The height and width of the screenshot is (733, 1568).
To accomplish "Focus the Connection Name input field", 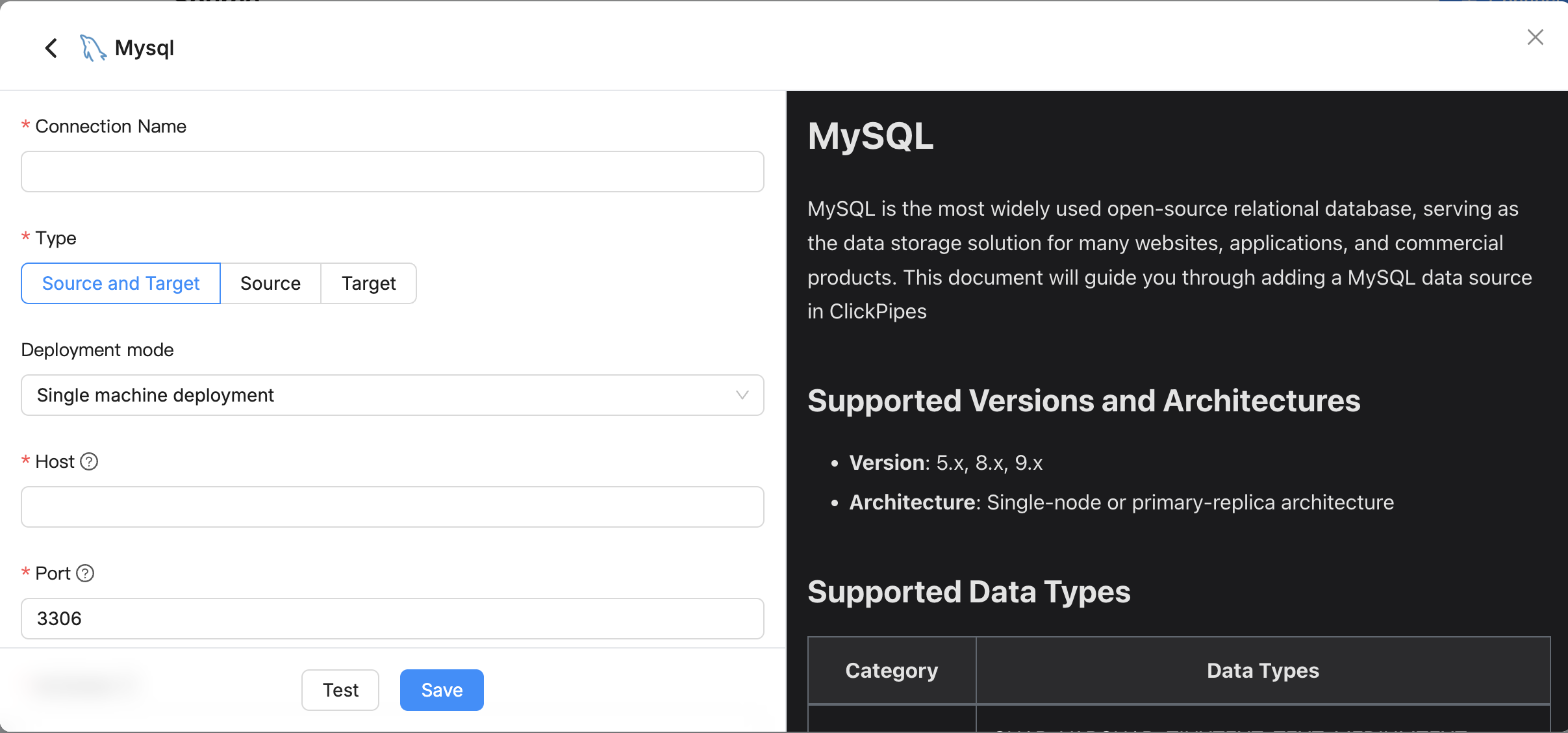I will pyautogui.click(x=392, y=172).
